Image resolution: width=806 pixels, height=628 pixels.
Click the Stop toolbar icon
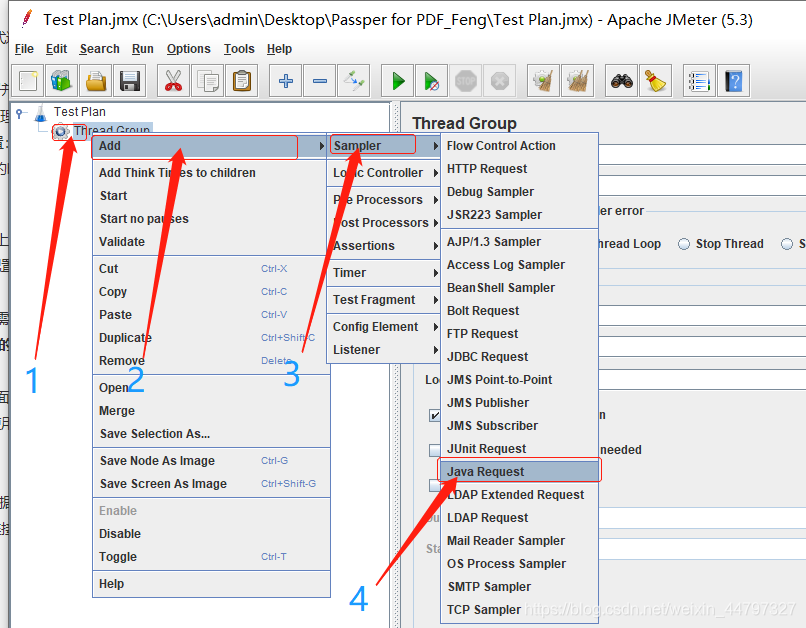(466, 81)
